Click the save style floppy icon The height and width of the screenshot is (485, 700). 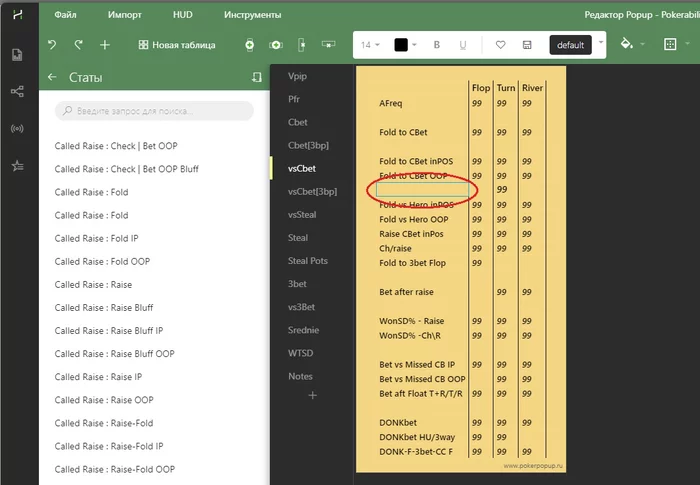point(527,45)
